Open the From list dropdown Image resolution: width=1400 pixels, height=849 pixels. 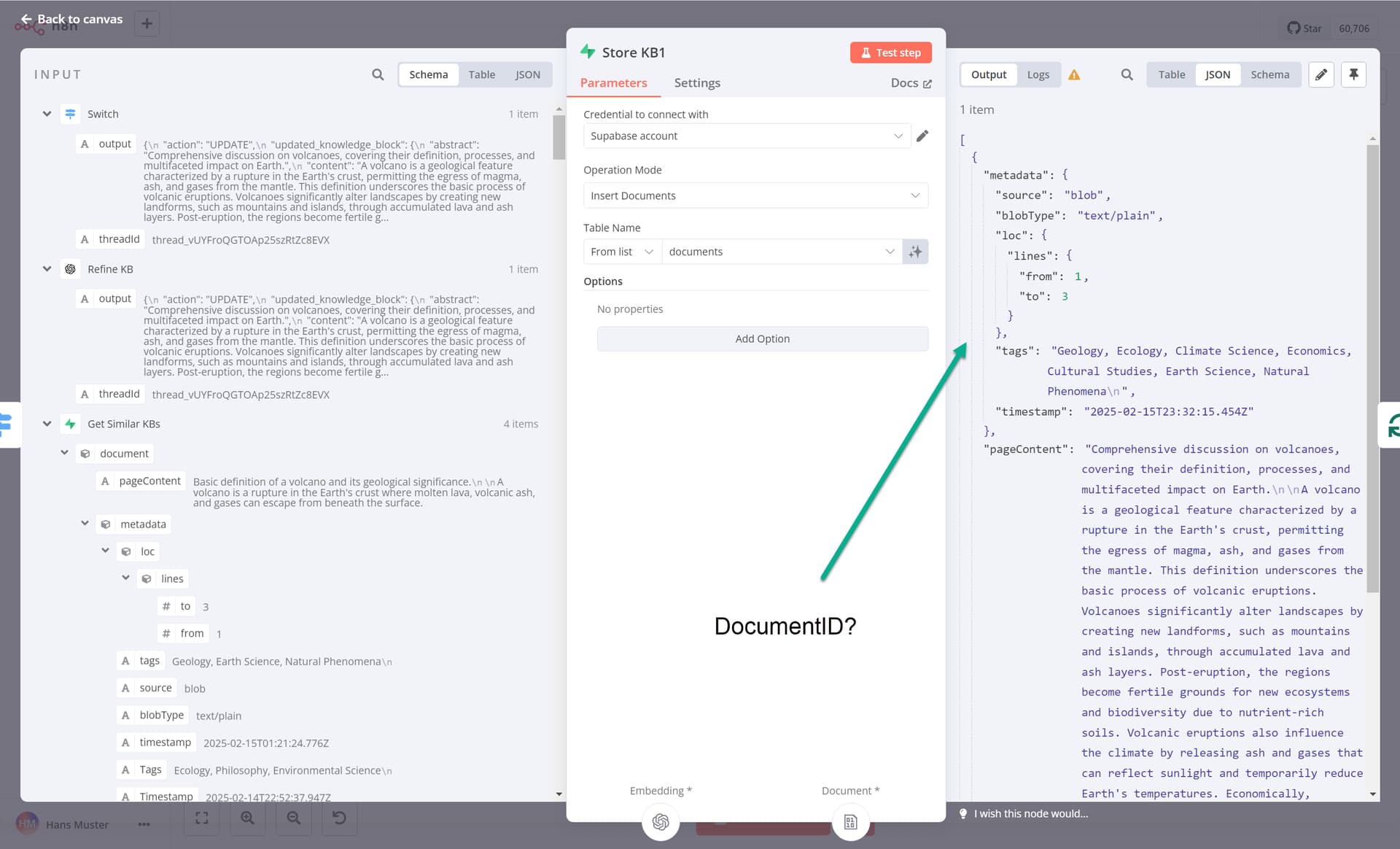click(622, 252)
